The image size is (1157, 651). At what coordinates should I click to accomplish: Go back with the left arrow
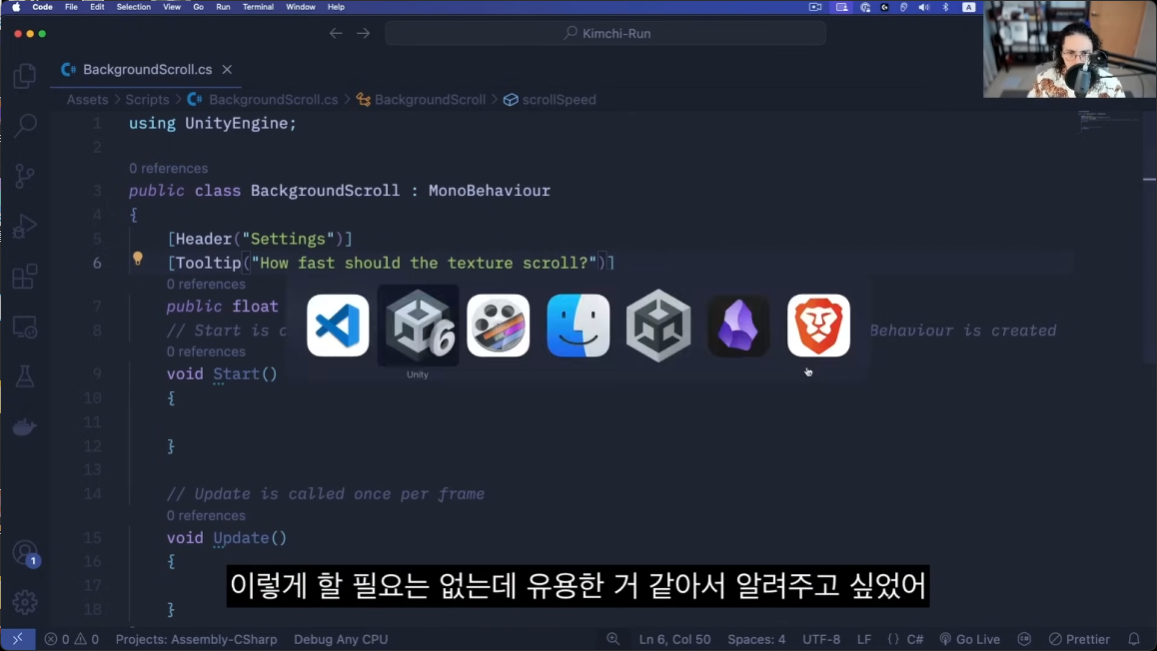pyautogui.click(x=336, y=33)
